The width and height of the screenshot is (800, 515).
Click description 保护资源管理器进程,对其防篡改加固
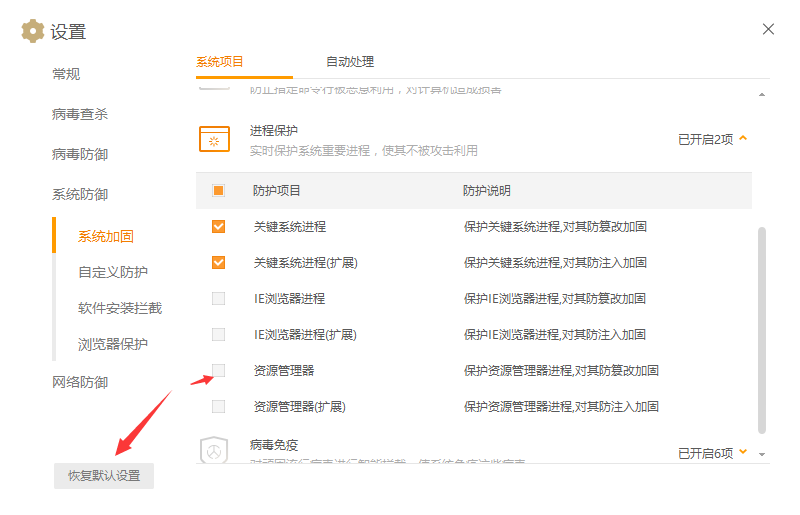pos(561,371)
